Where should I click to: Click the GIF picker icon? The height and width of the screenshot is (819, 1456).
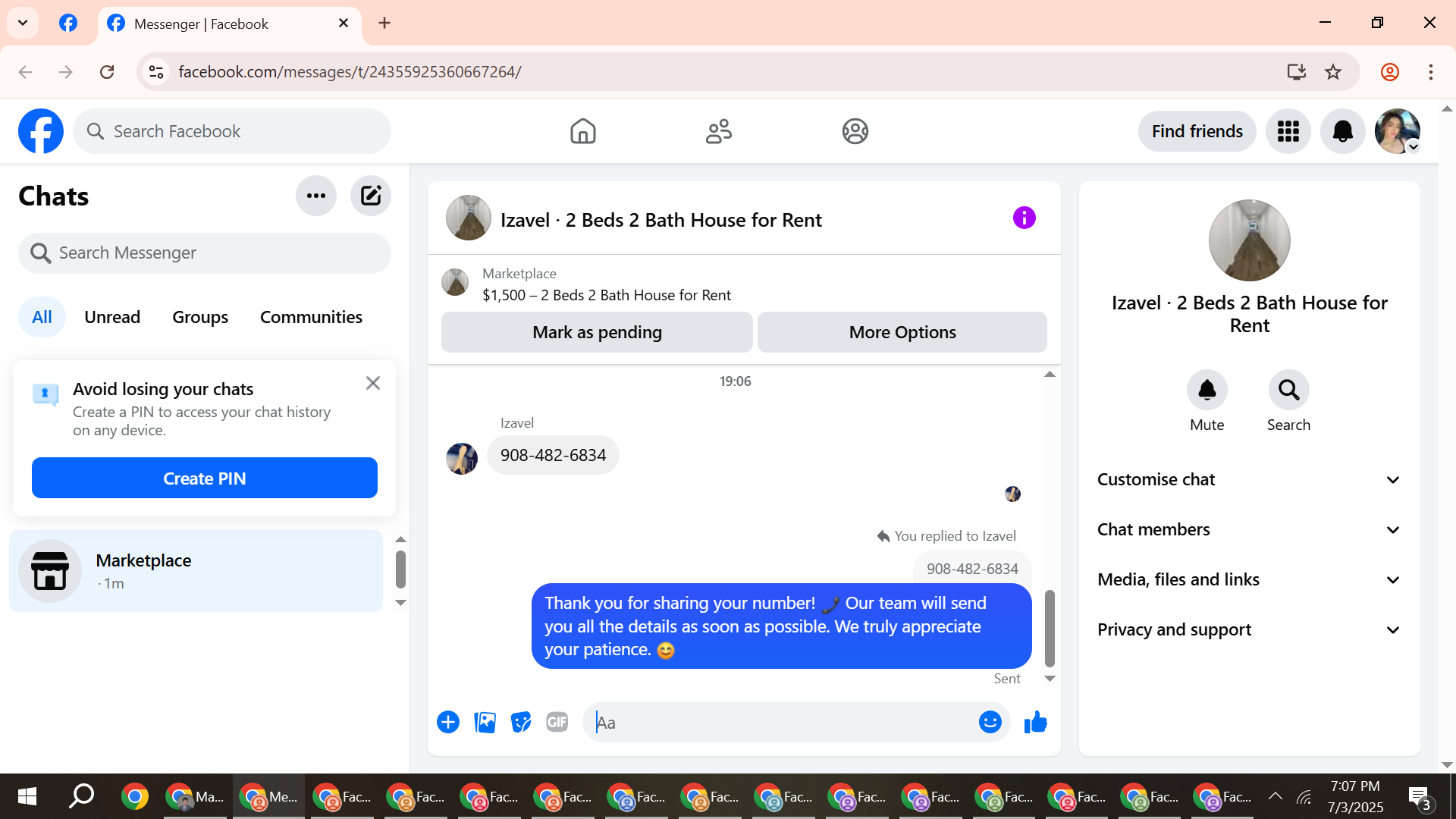tap(557, 722)
